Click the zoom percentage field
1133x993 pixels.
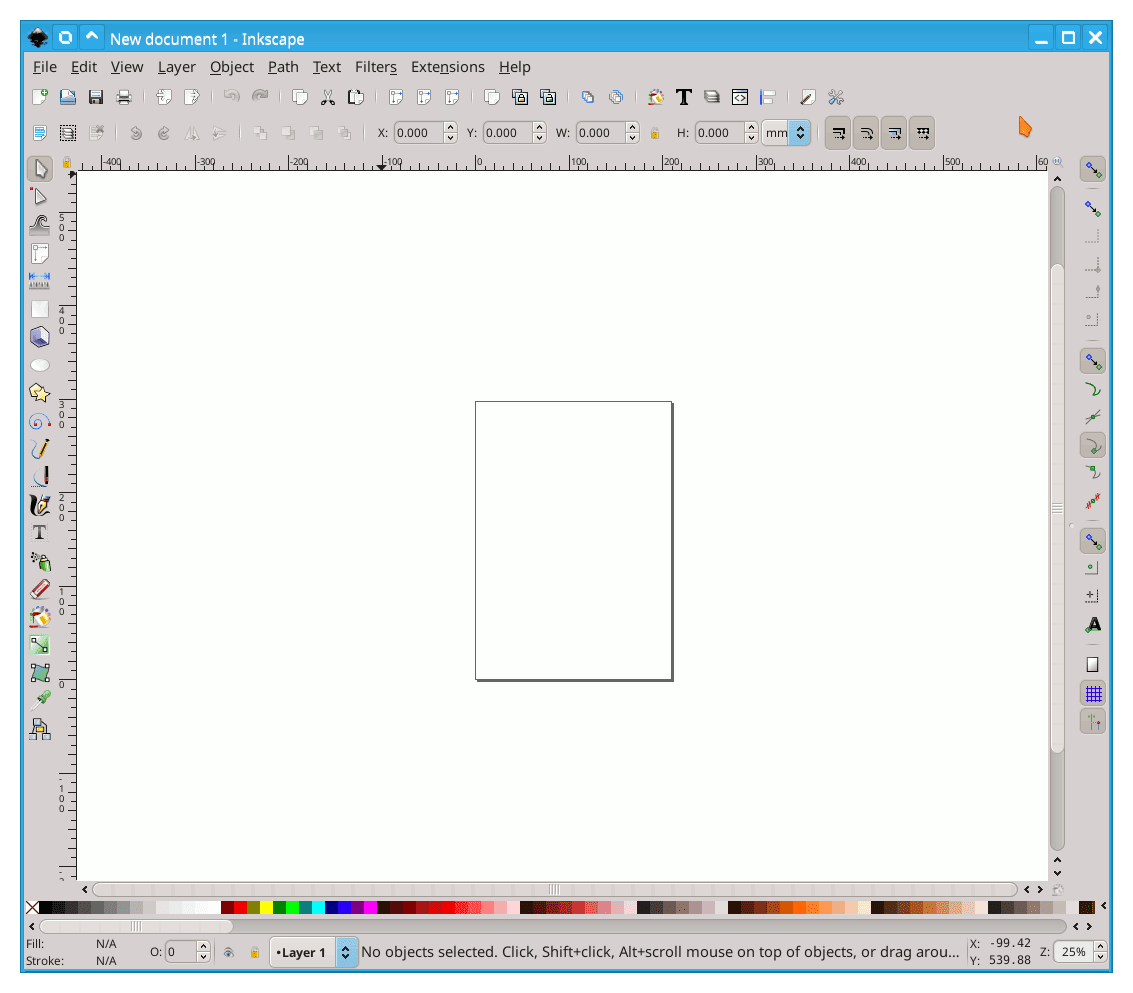click(1073, 953)
